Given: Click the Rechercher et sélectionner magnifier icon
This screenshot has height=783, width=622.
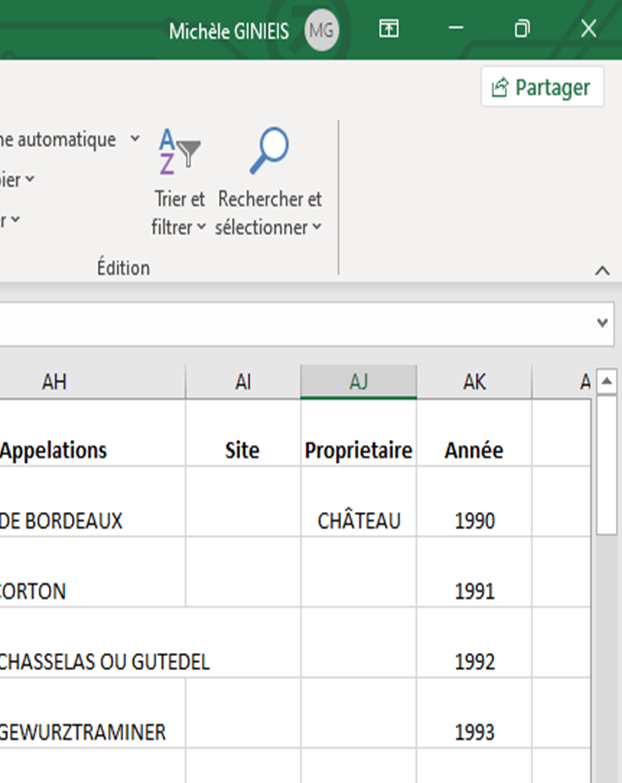Looking at the screenshot, I should [269, 151].
